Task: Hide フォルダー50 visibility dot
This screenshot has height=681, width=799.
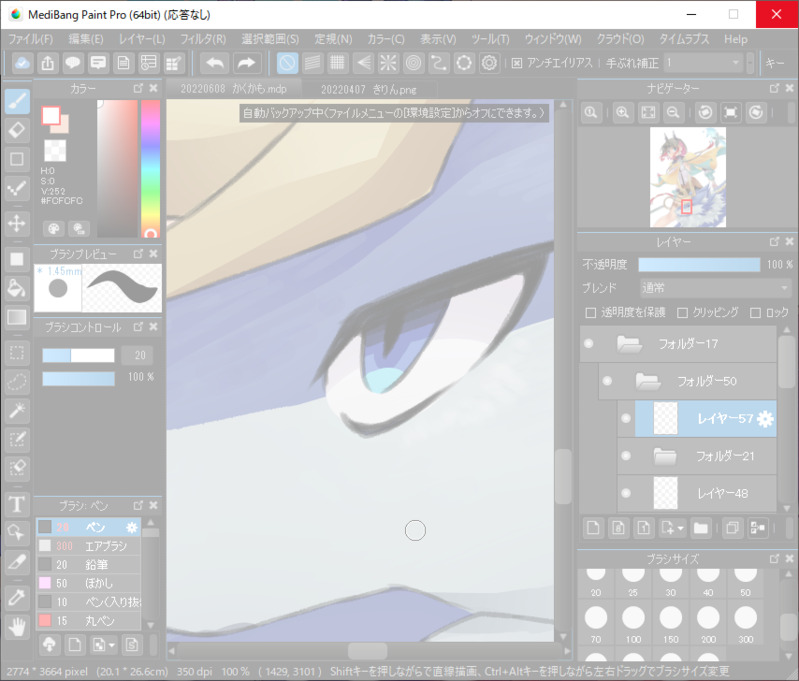Action: click(x=607, y=381)
